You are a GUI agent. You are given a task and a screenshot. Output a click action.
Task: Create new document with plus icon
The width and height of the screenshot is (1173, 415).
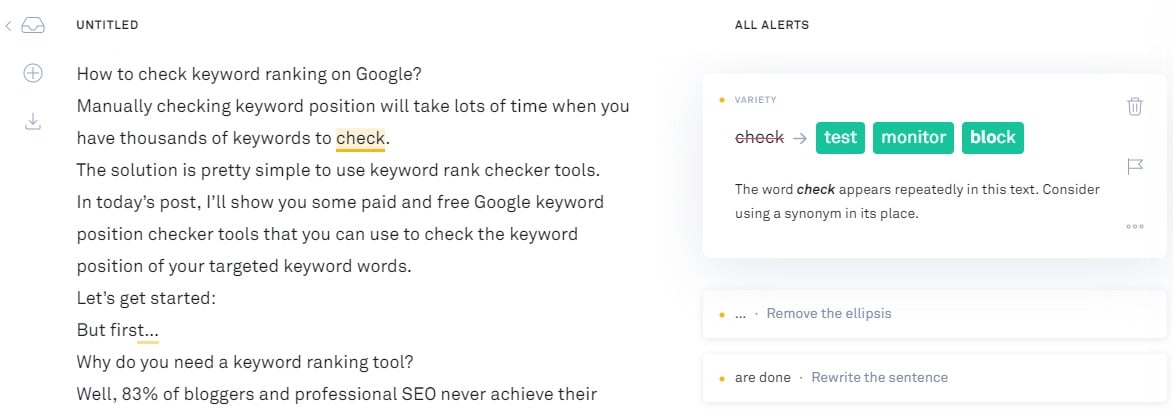click(x=33, y=73)
